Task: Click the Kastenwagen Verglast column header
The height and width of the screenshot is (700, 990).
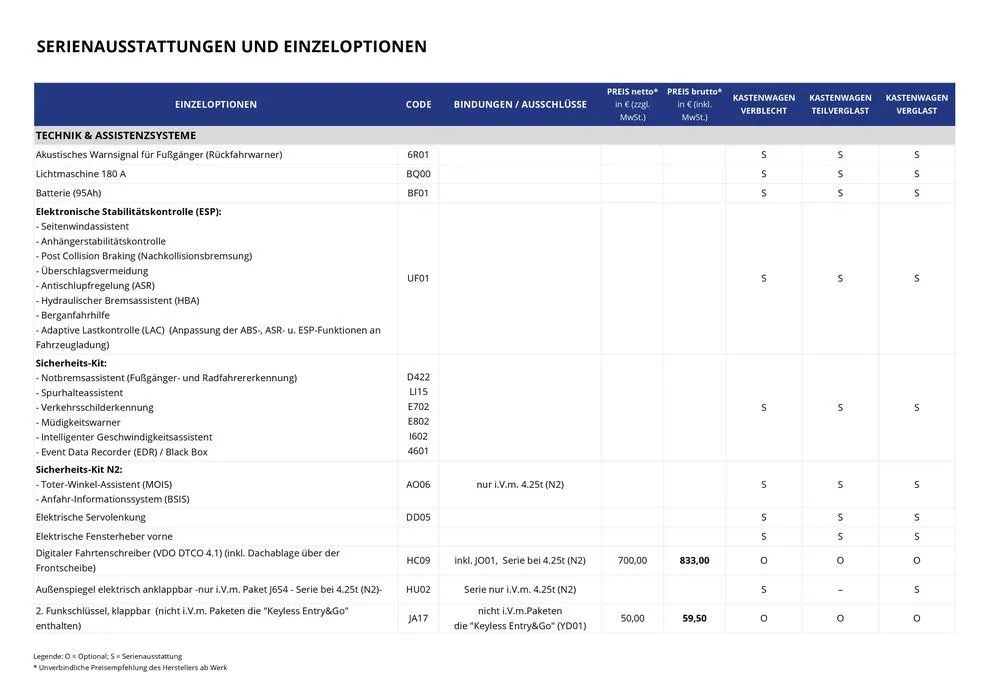Action: point(916,104)
